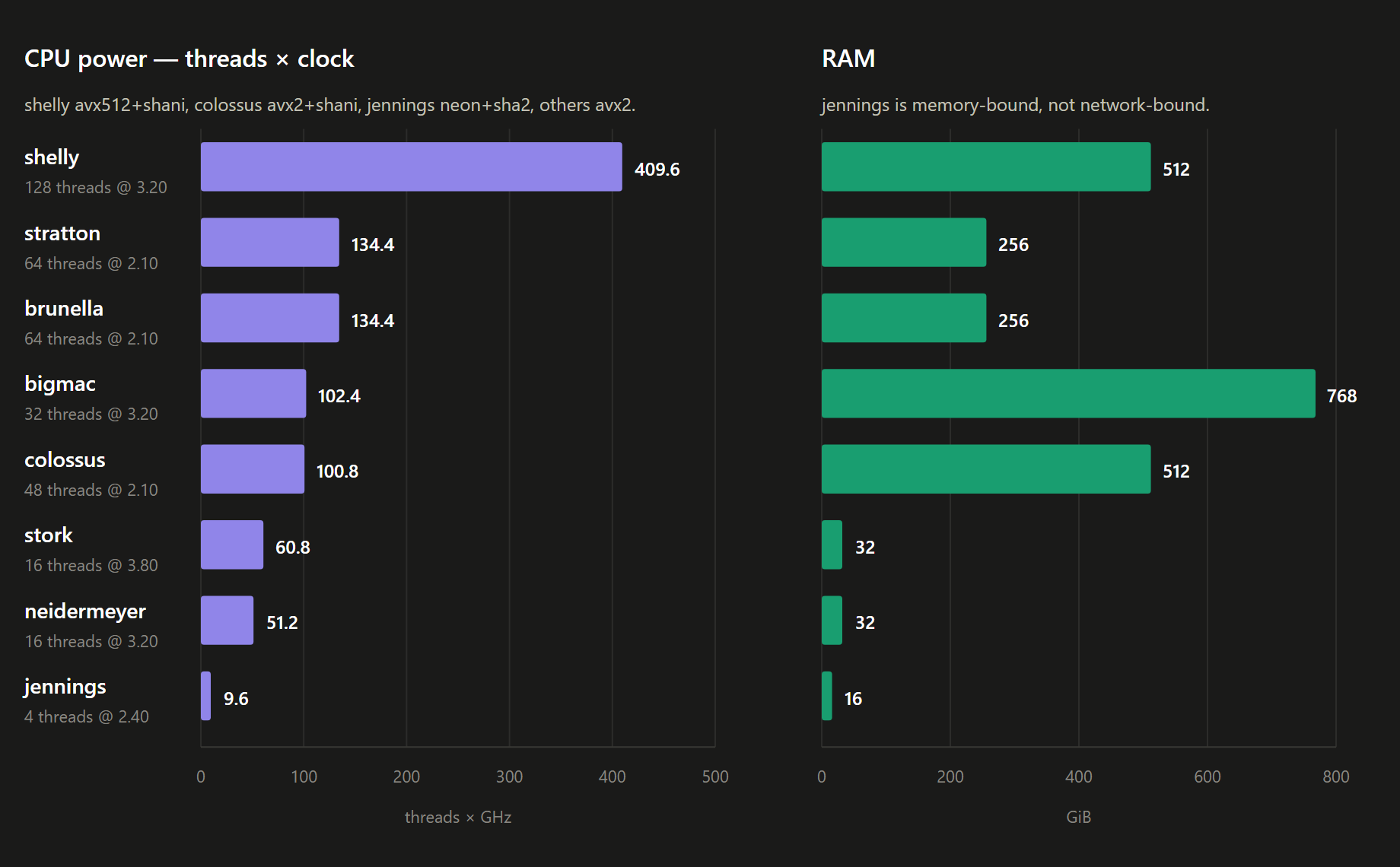1400x867 pixels.
Task: Click the "9.6" value for jennings
Action: pos(236,699)
